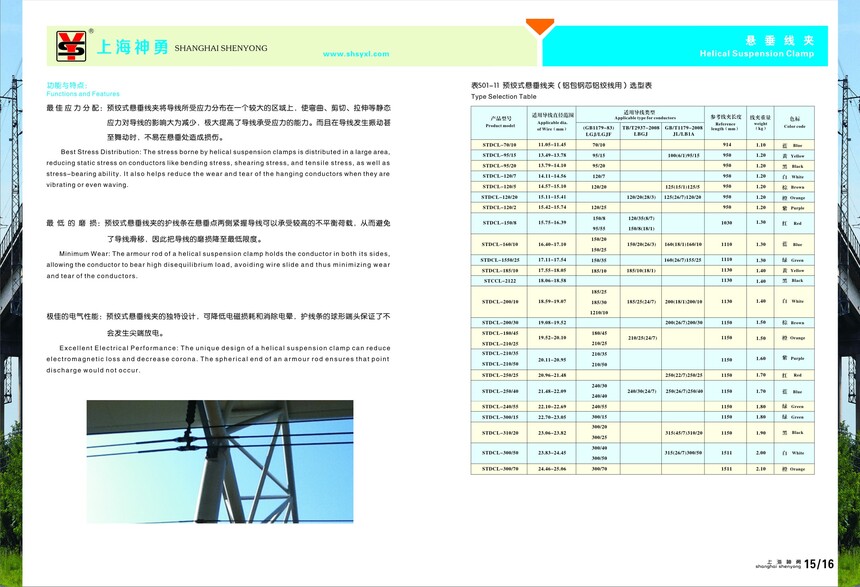Image resolution: width=860 pixels, height=587 pixels.
Task: Click the STDCL-300/70 product model cell
Action: (x=500, y=468)
